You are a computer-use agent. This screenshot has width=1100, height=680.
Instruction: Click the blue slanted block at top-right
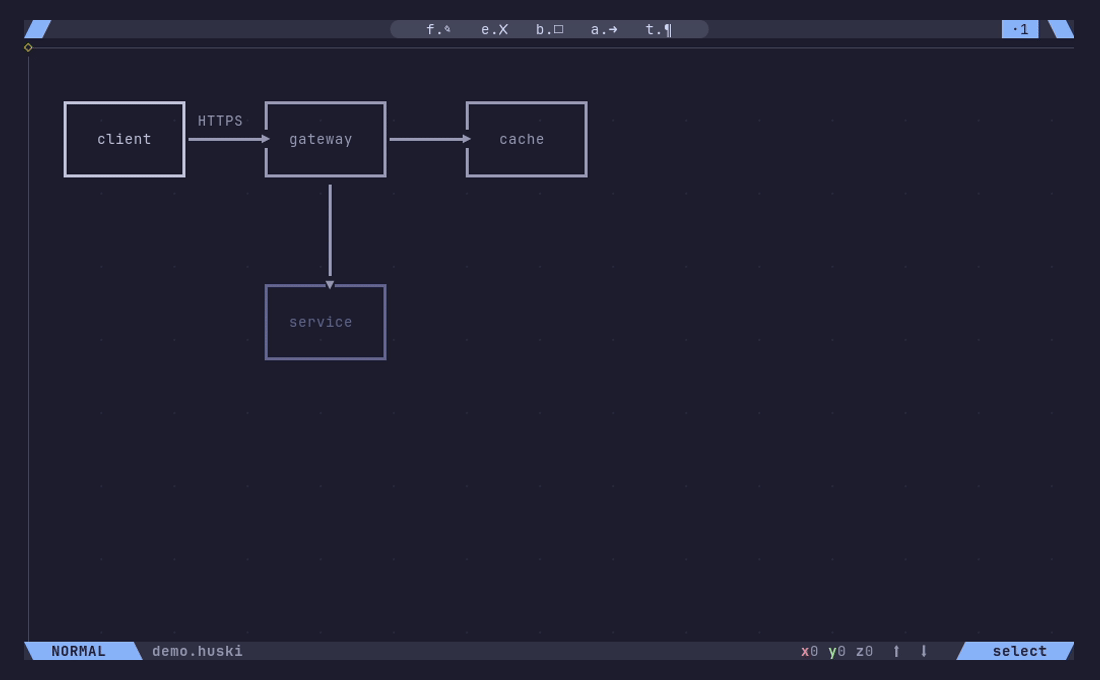(x=1060, y=29)
